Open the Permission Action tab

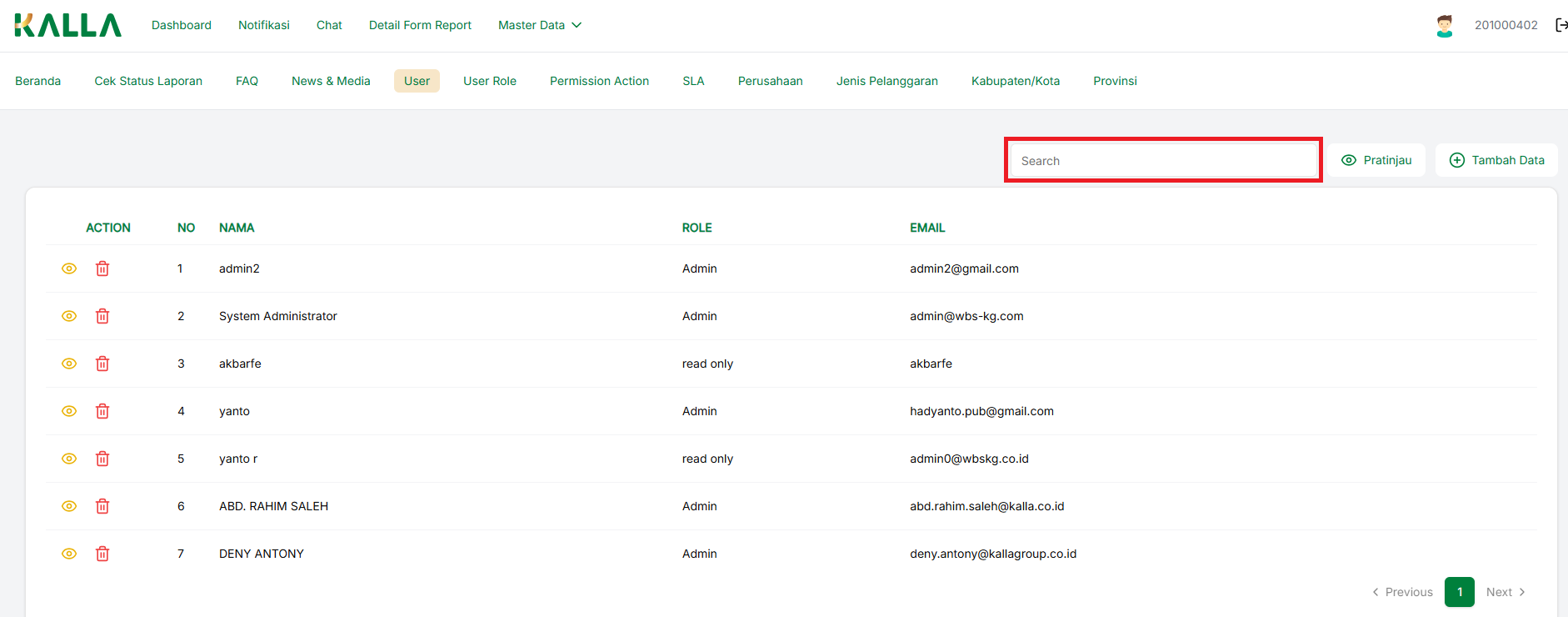599,81
